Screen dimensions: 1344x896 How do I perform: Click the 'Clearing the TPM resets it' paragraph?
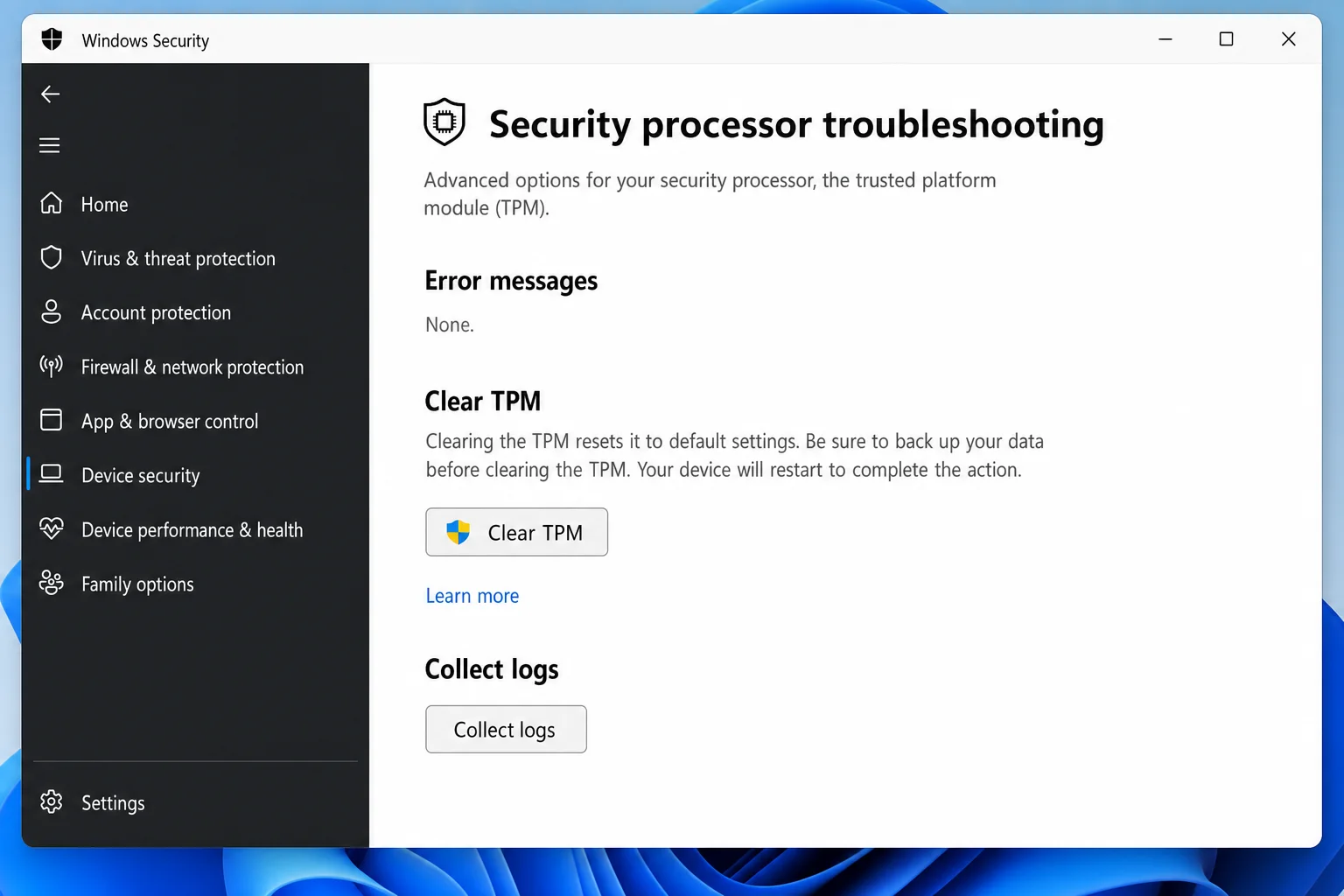(734, 455)
